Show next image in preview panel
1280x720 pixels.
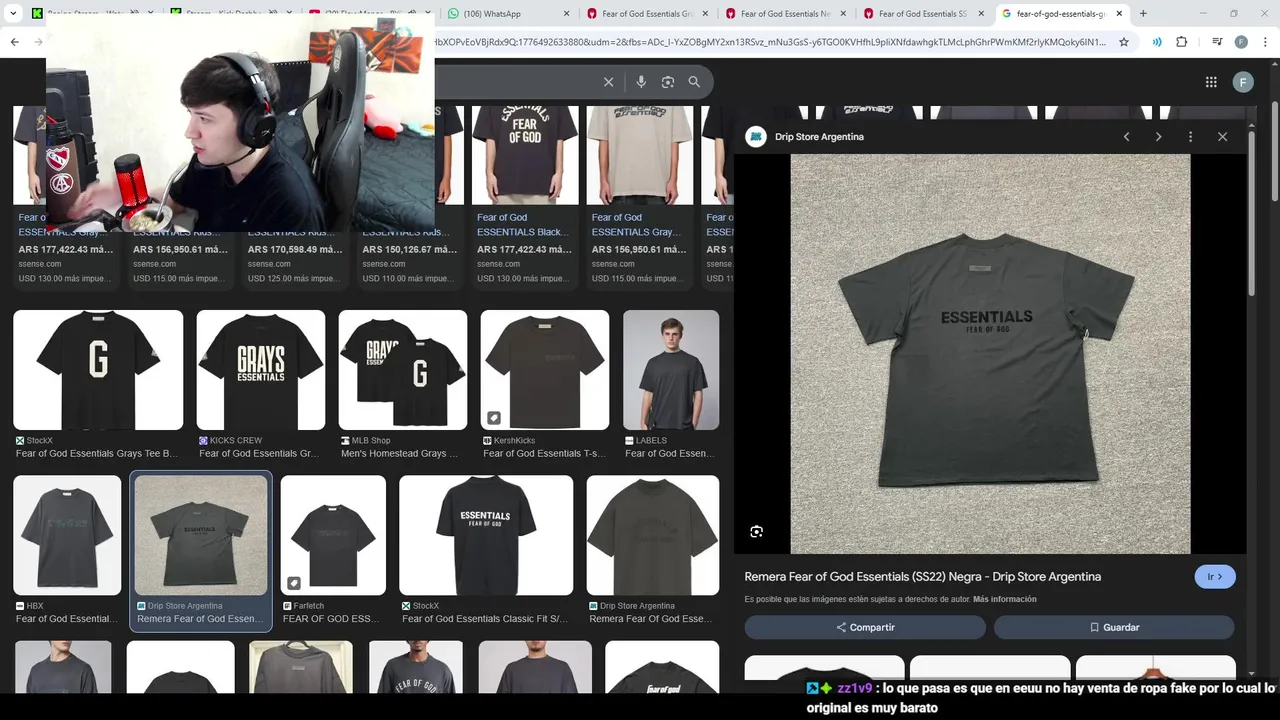[x=1158, y=137]
